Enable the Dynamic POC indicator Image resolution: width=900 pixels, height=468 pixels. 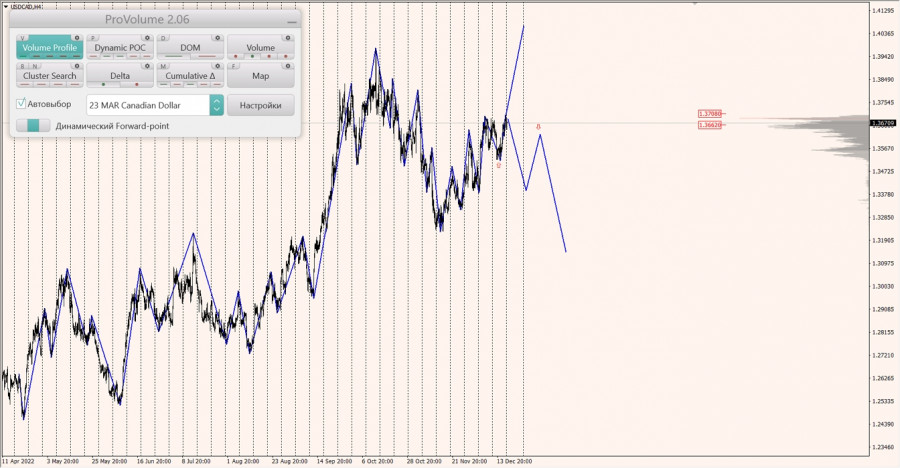(x=120, y=48)
